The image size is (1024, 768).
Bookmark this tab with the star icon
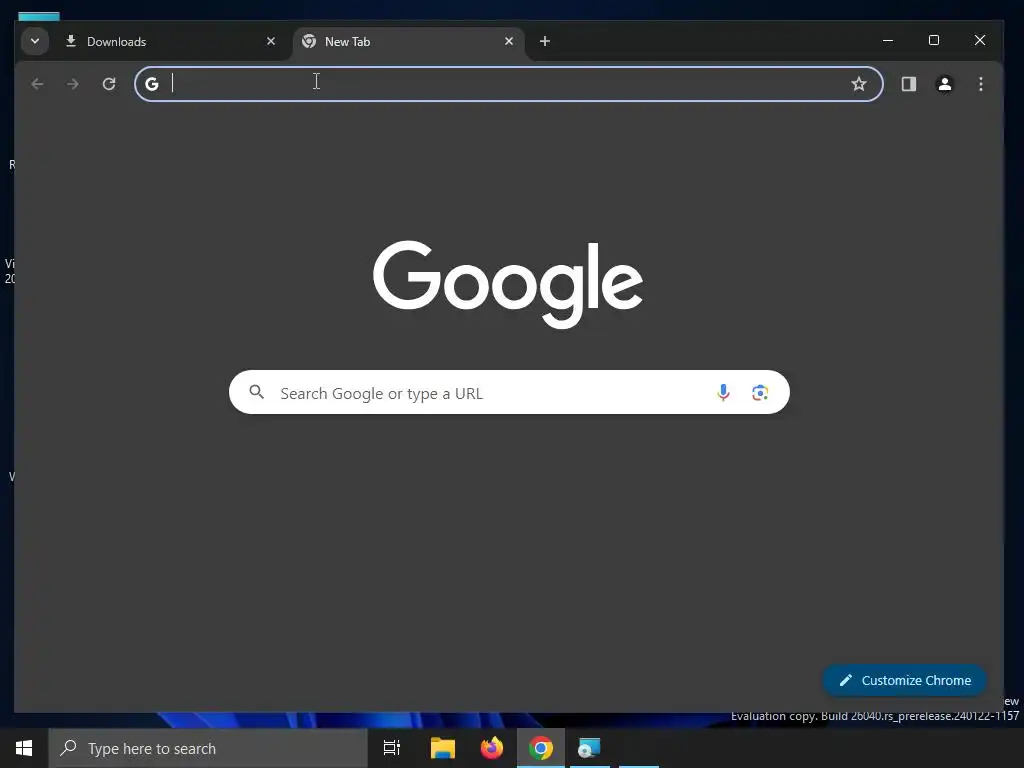(859, 84)
